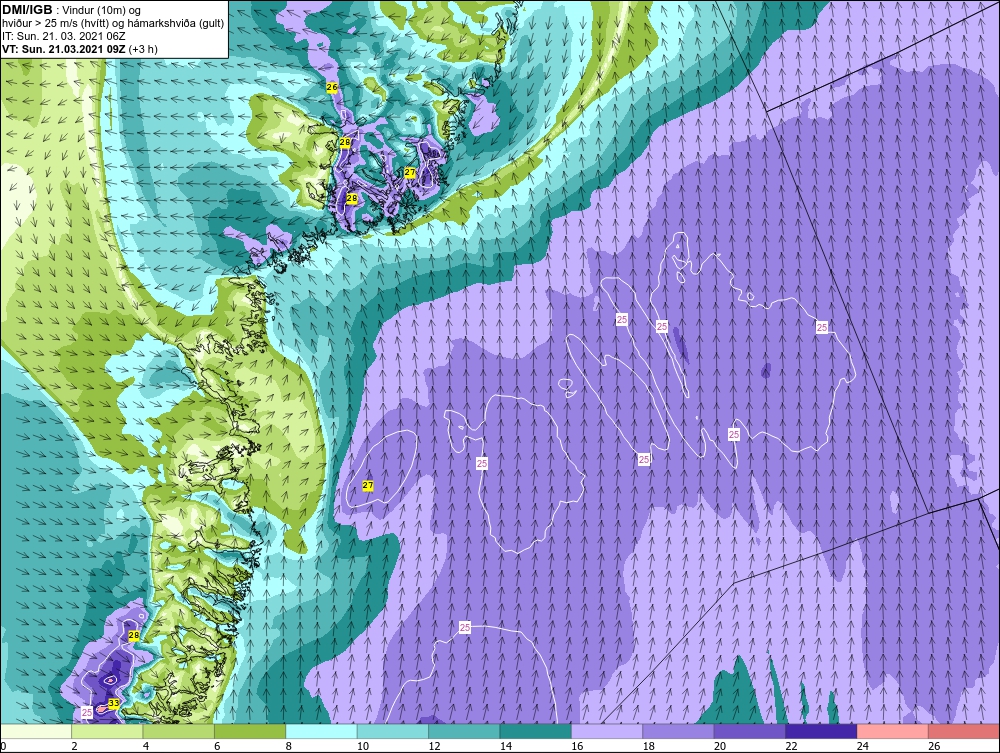Click the 'VT: Sun. 21.03.2021 09Z' valid time

coord(64,49)
